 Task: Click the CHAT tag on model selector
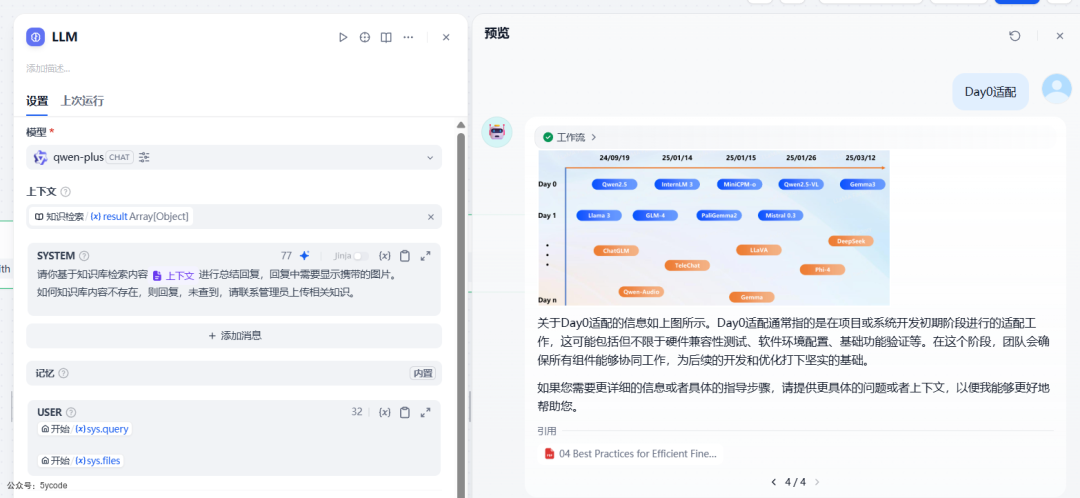click(x=119, y=157)
